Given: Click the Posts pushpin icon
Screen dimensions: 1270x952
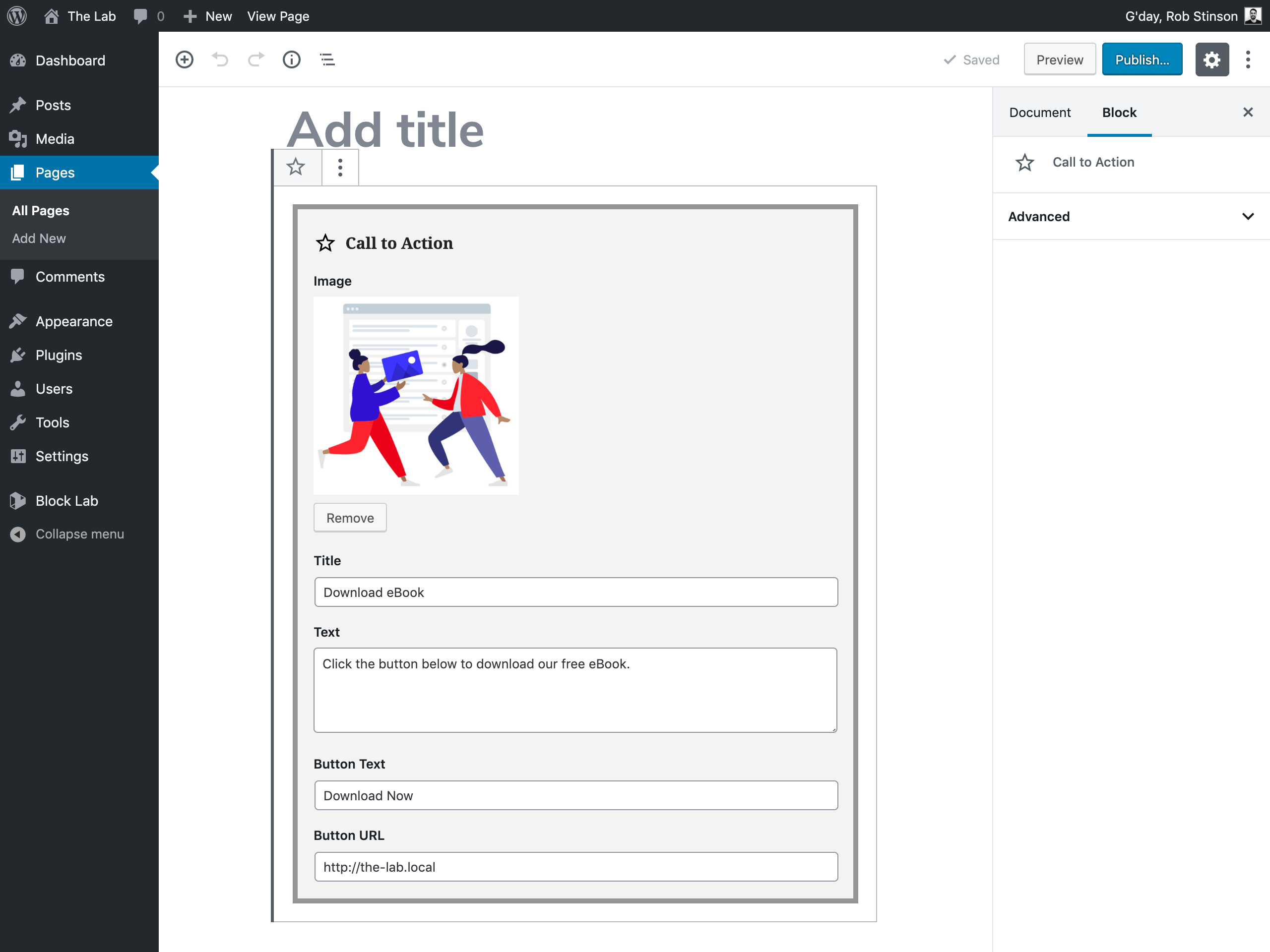Looking at the screenshot, I should coord(18,105).
